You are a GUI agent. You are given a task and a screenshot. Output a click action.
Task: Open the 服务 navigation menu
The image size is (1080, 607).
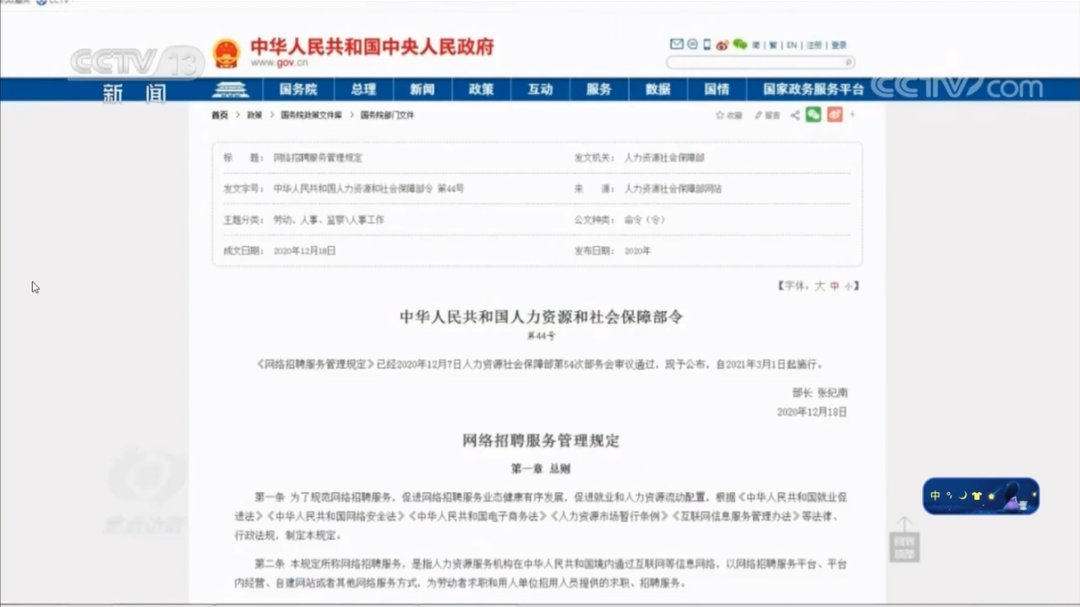pos(599,89)
